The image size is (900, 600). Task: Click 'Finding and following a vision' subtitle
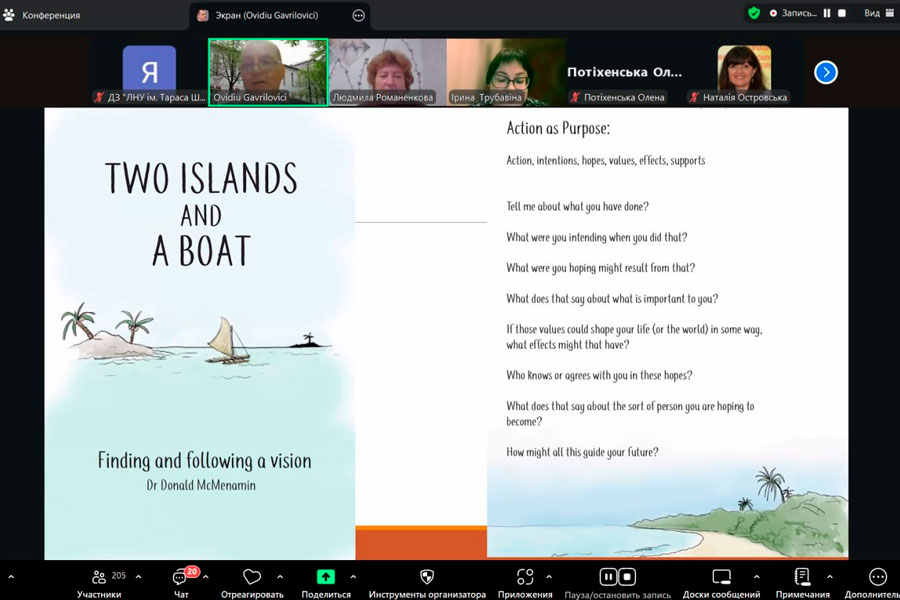pyautogui.click(x=204, y=460)
